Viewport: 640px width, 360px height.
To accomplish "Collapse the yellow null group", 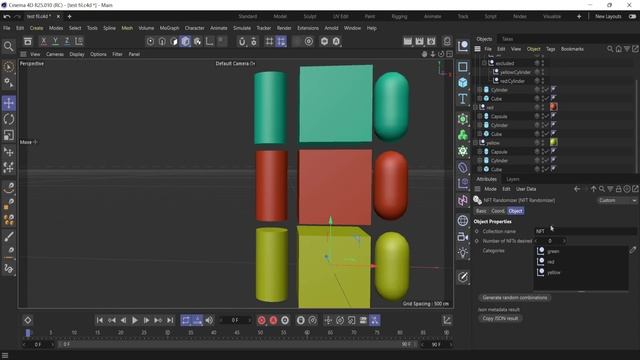I will [x=475, y=143].
